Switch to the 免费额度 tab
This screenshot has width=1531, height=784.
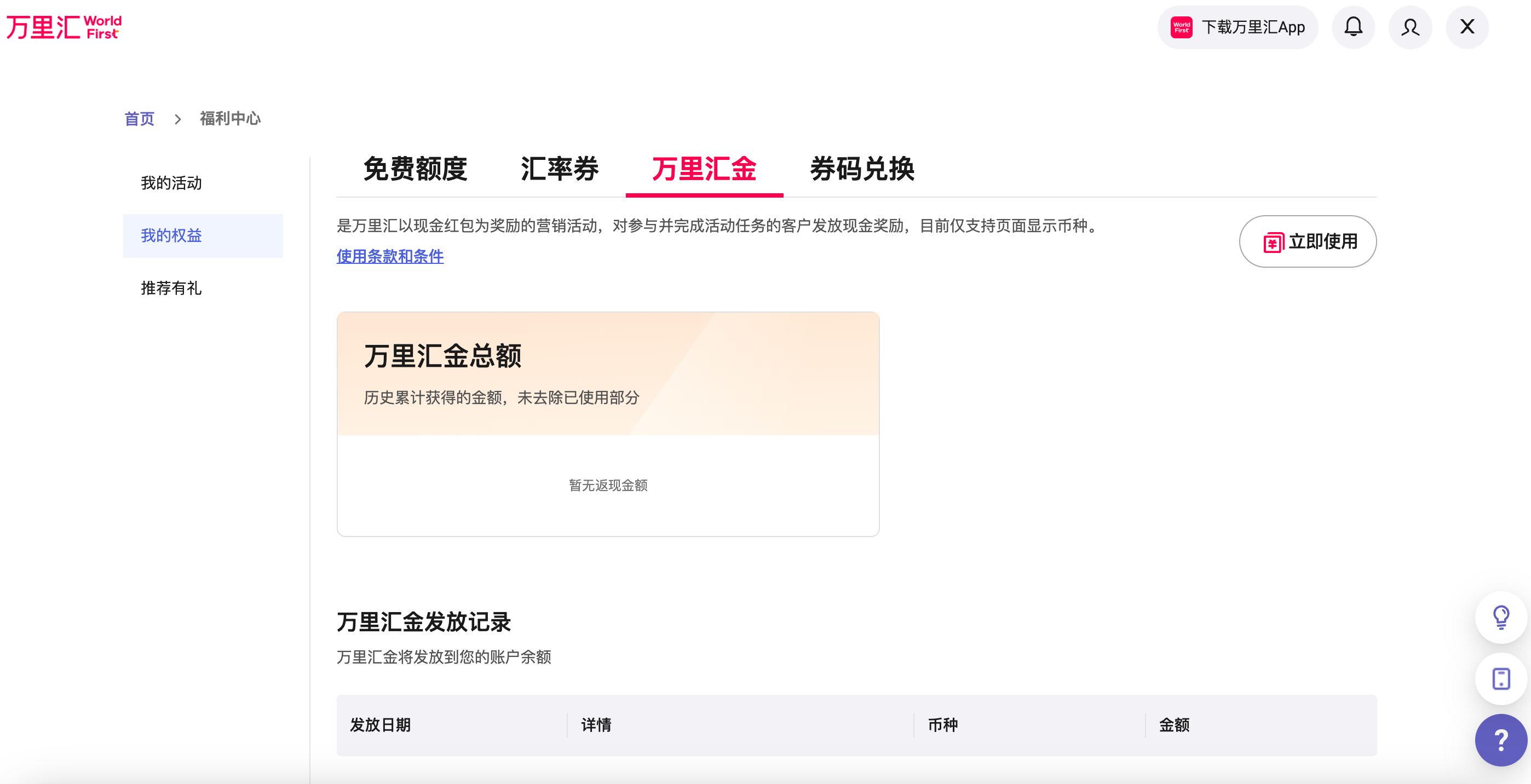point(415,169)
